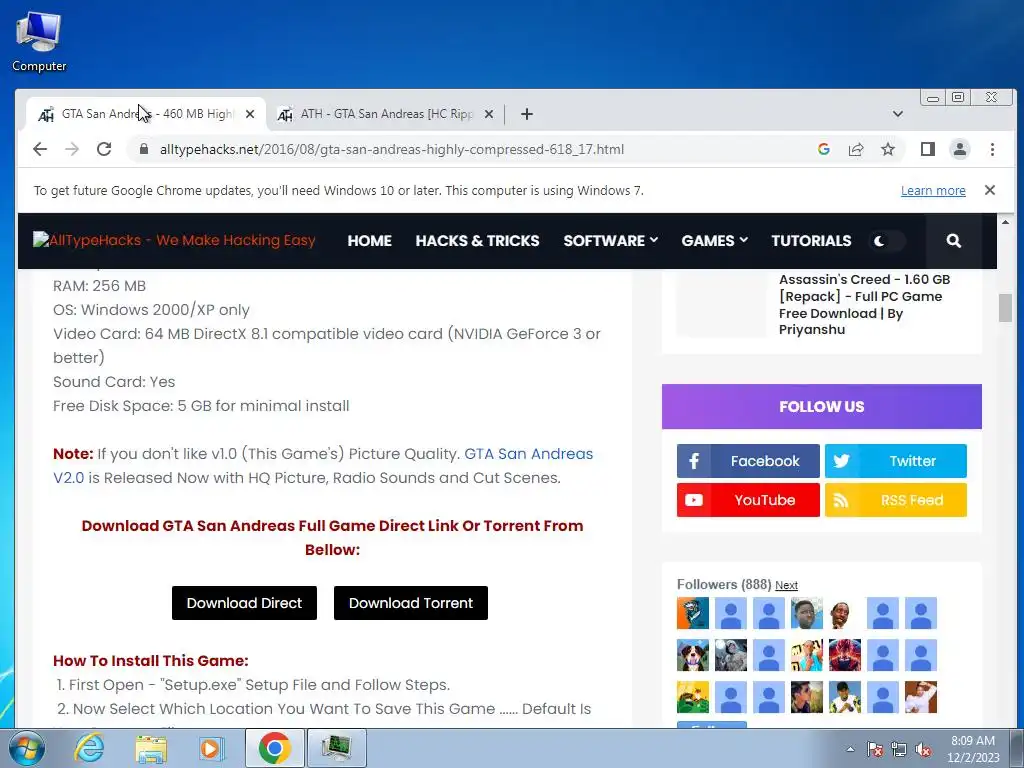This screenshot has height=768, width=1024.
Task: Switch to the GTA San Andreas 460 MB tab
Action: [x=146, y=114]
